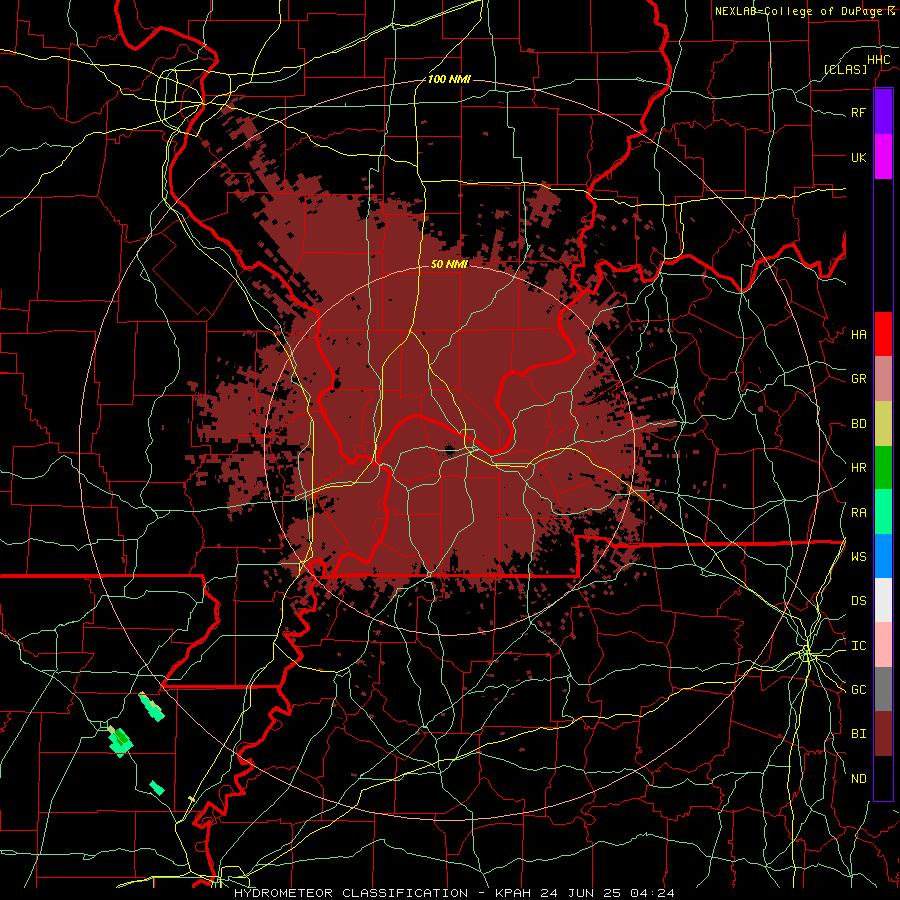The width and height of the screenshot is (900, 900).
Task: Click the 'HHC' product label
Action: 878,60
